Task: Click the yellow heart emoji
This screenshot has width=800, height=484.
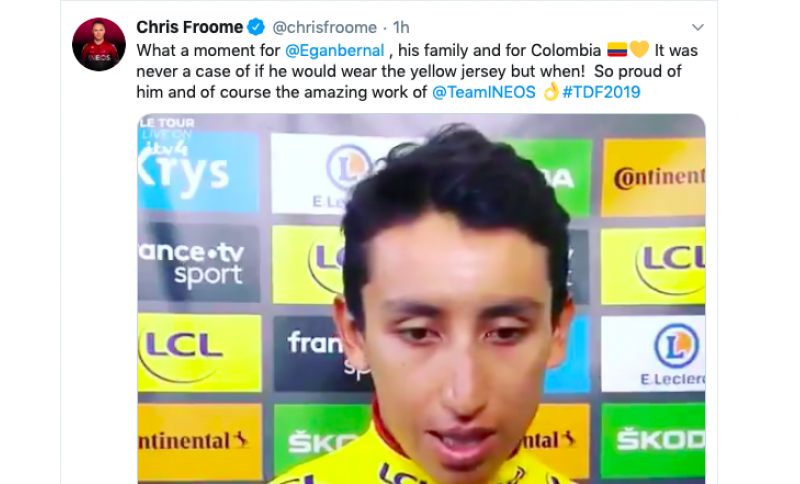Action: 639,49
